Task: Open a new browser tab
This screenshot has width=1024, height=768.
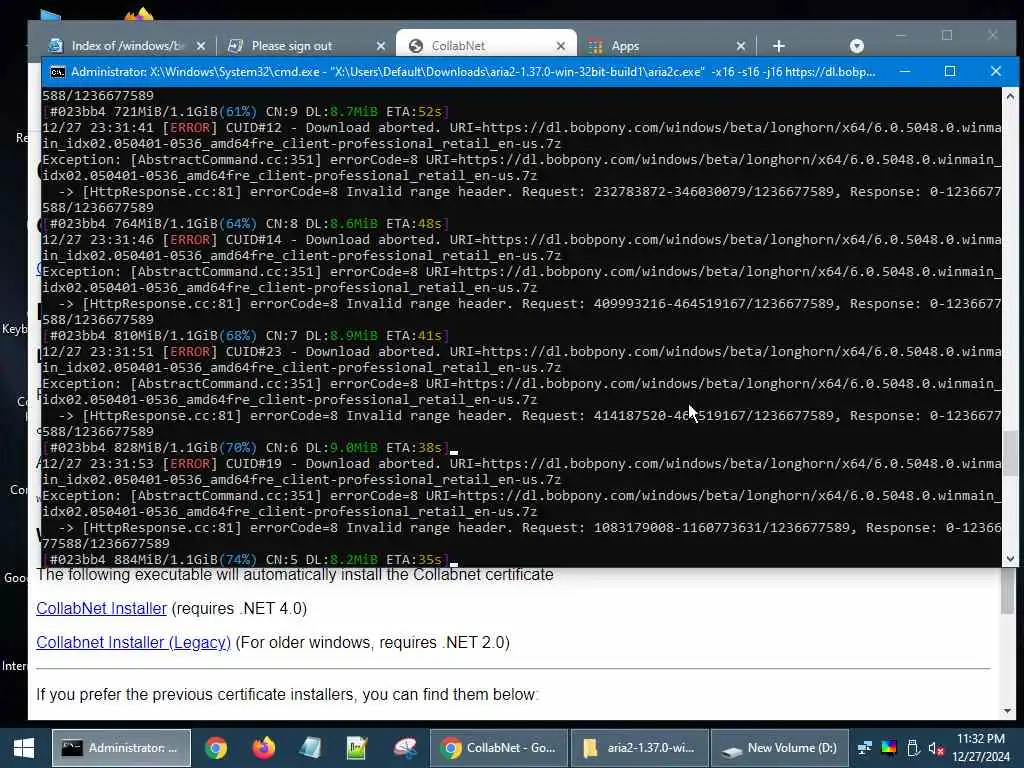Action: 778,46
